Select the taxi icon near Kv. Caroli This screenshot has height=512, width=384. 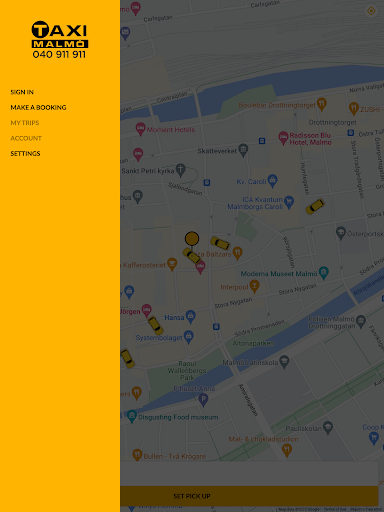click(x=315, y=206)
